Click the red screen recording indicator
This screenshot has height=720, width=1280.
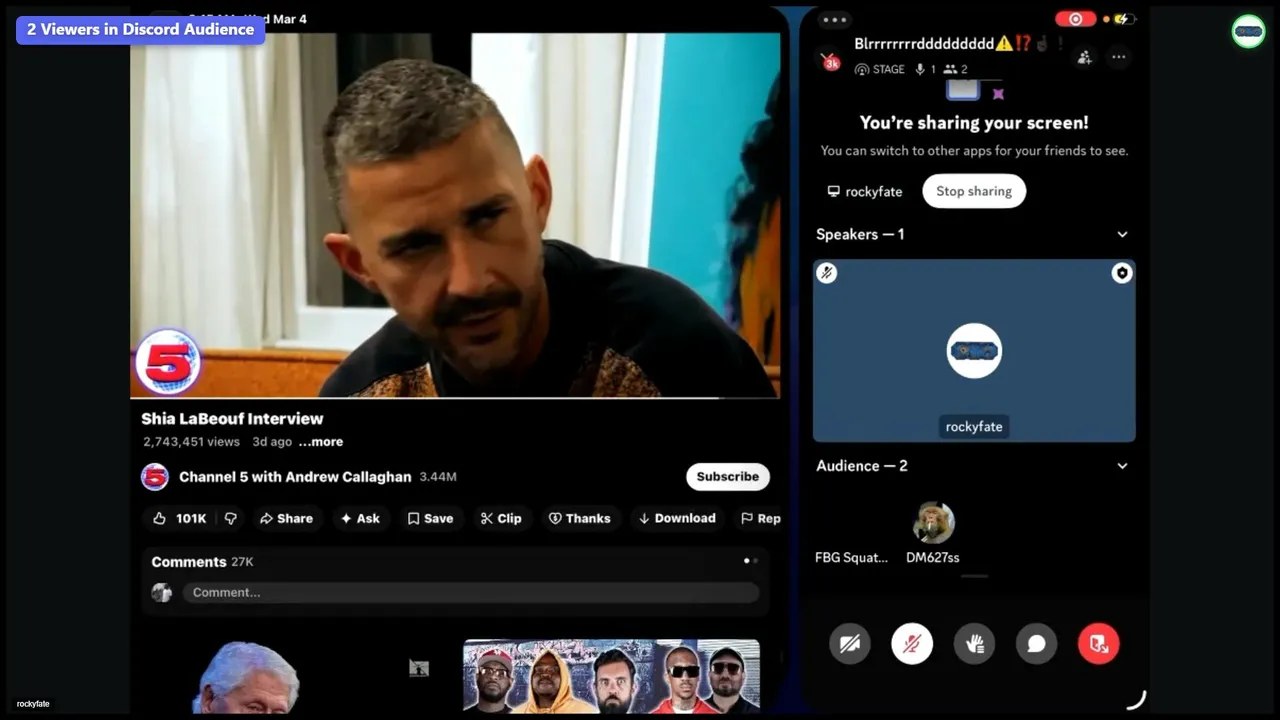[x=1076, y=19]
